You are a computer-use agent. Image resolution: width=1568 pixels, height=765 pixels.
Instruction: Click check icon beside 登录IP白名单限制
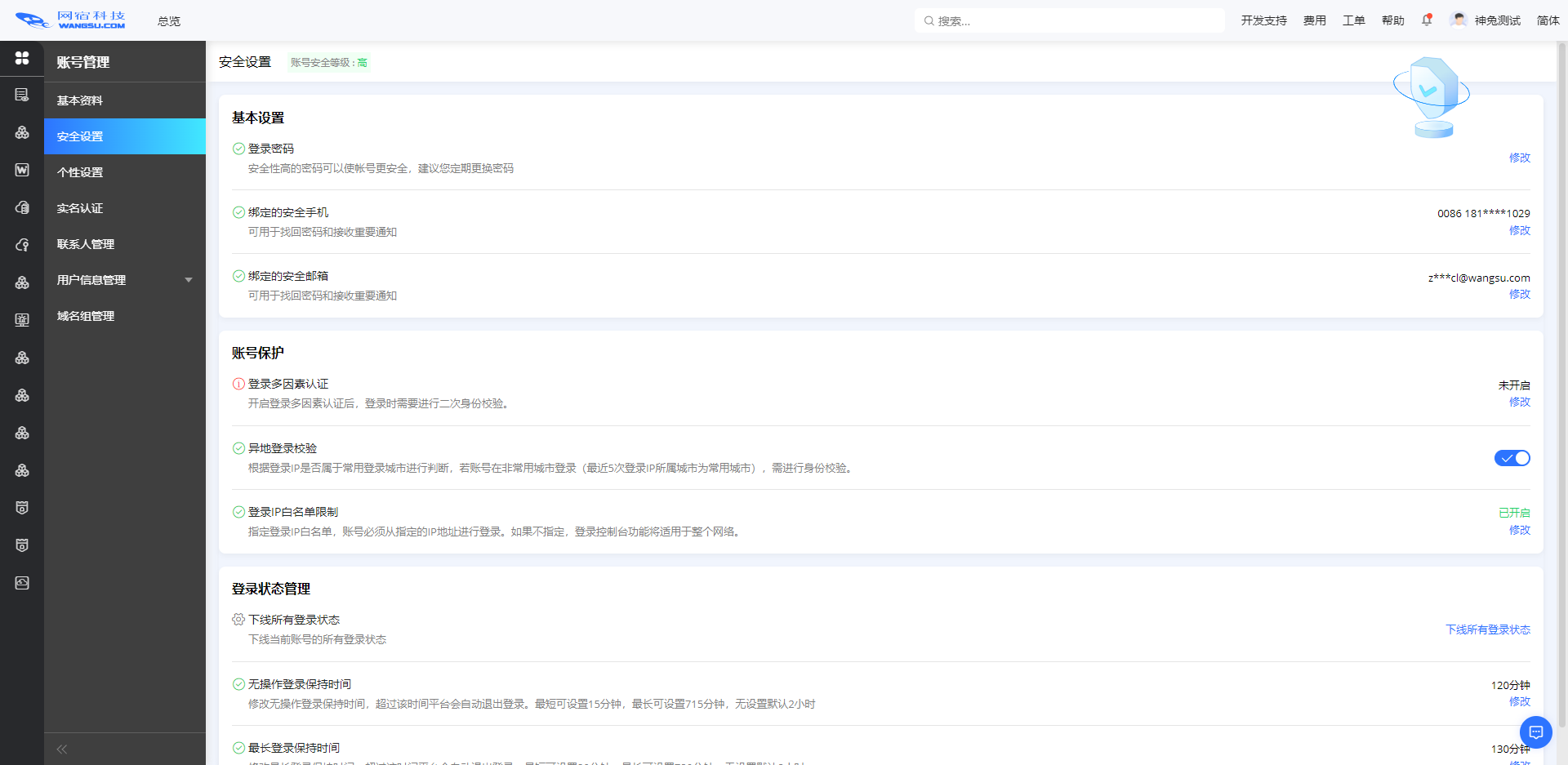[x=238, y=512]
